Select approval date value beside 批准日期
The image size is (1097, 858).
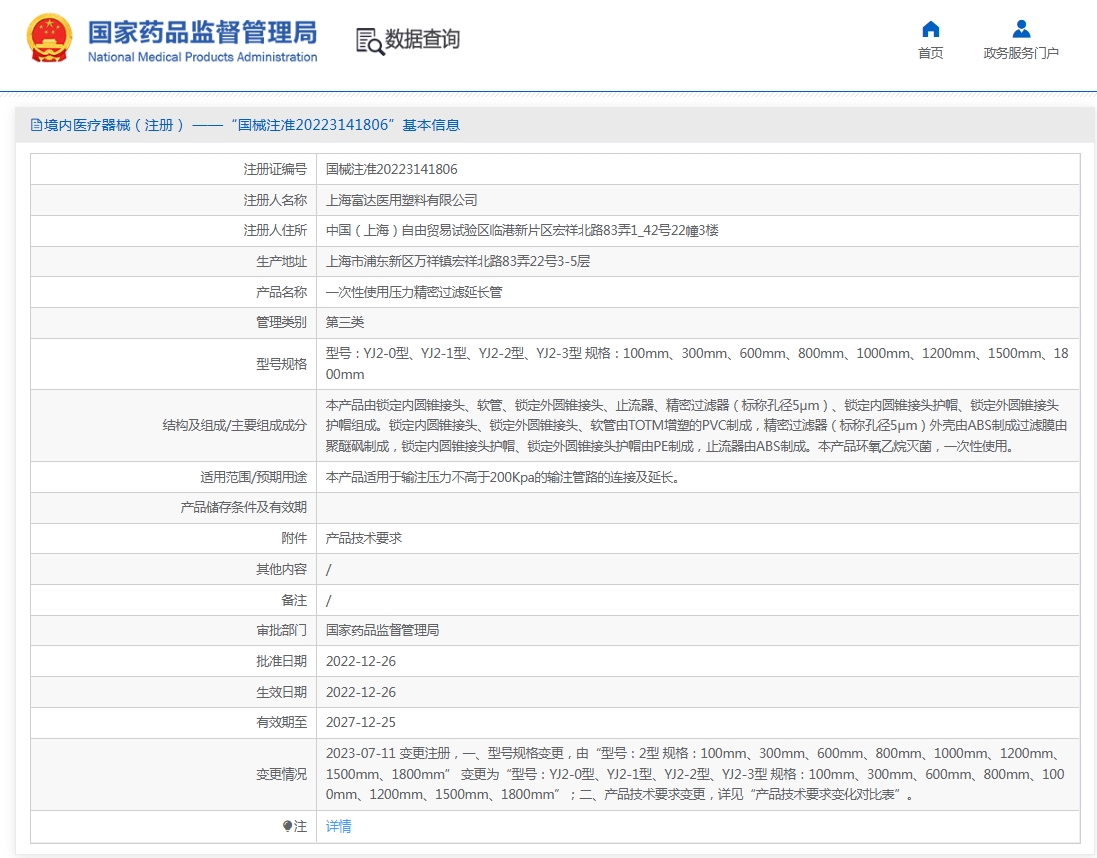361,661
